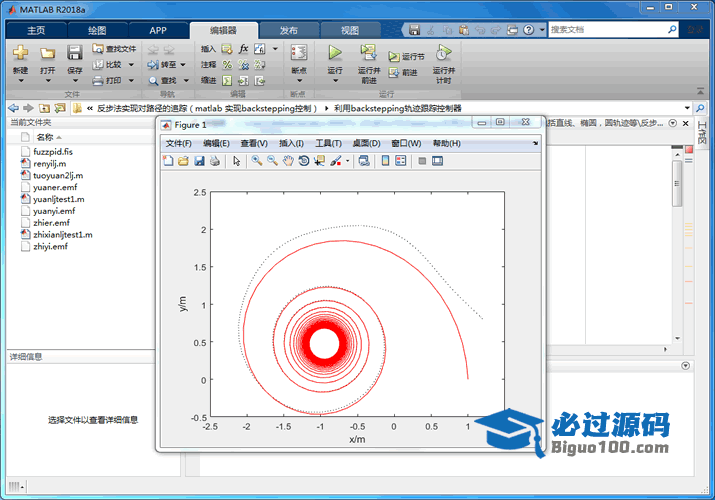Screen dimensions: 715x500
Task: Click the 前进 (Advance) button
Action: 403,72
